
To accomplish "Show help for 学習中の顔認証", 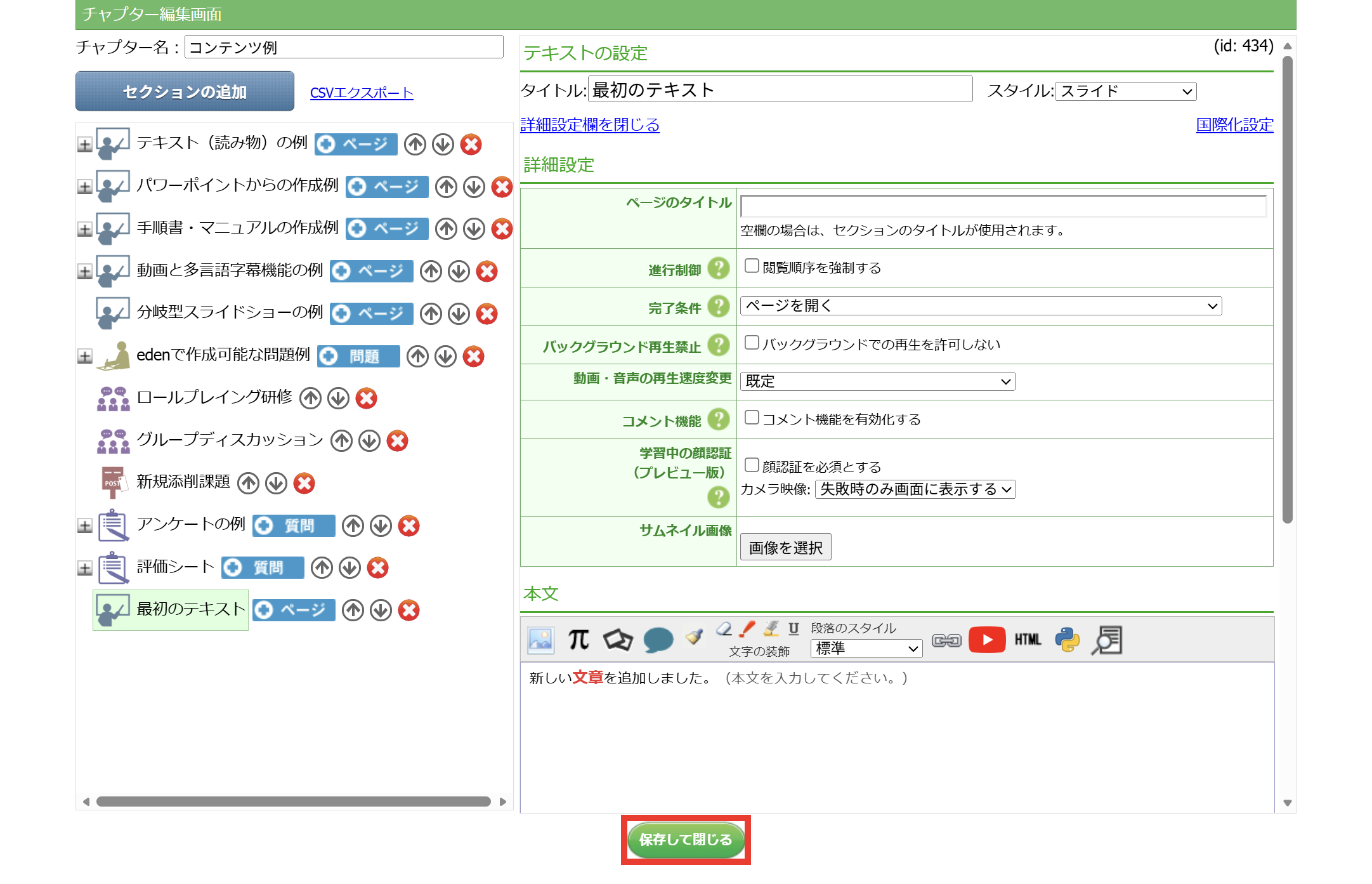I will click(718, 498).
